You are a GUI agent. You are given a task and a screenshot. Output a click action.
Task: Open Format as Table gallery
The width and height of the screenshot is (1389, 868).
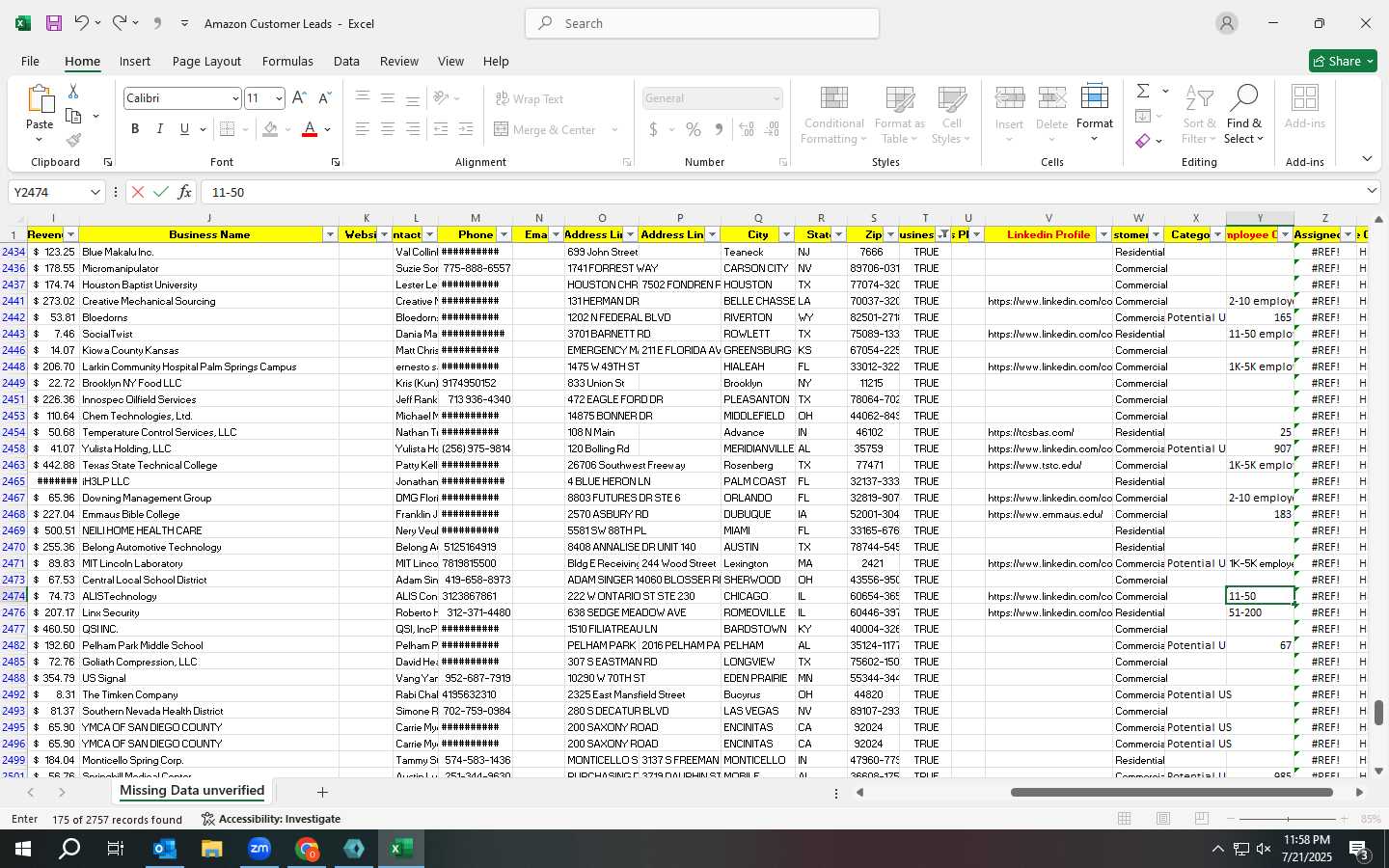[899, 115]
